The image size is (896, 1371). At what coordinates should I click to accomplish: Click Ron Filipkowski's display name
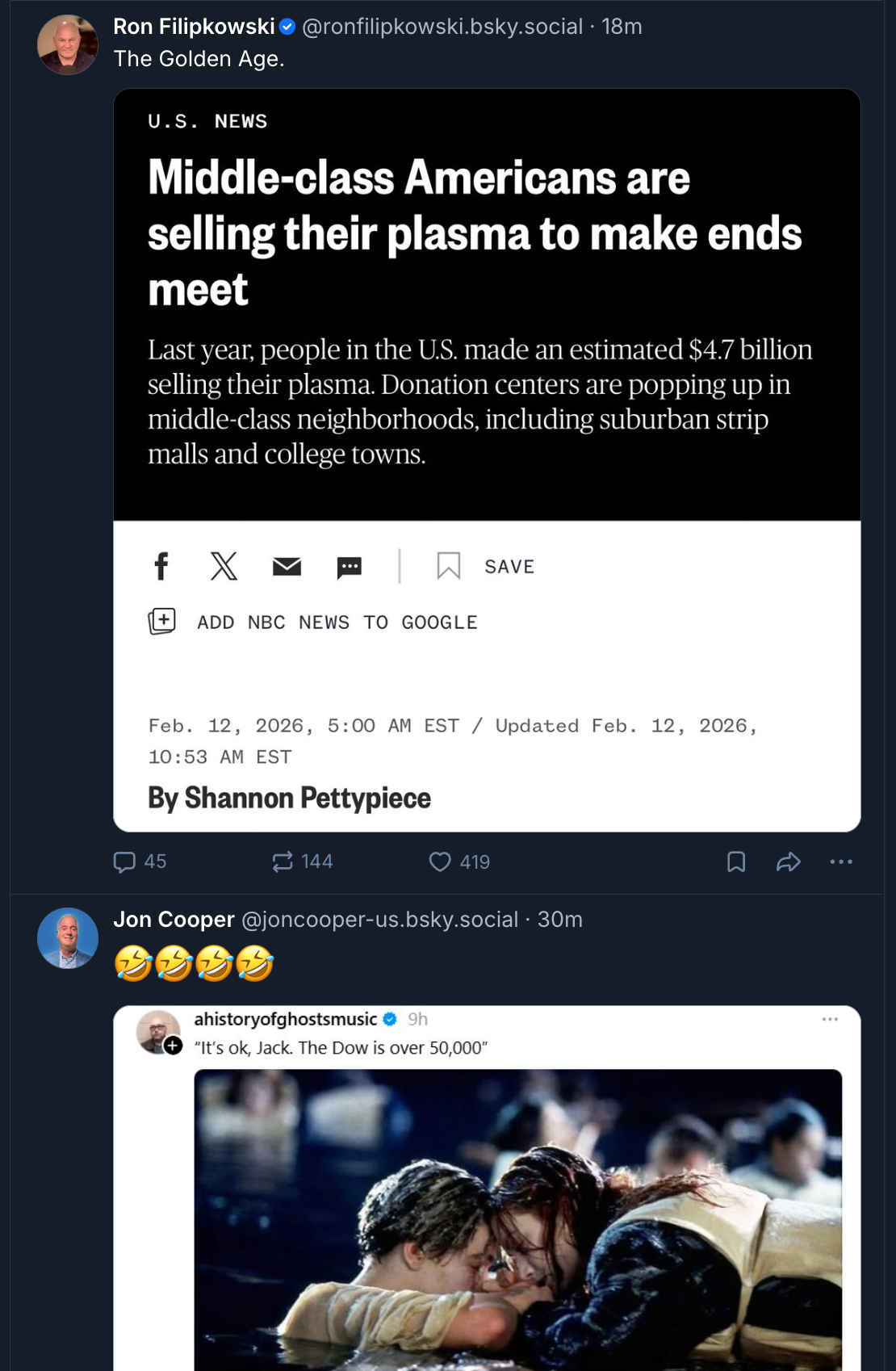point(194,27)
